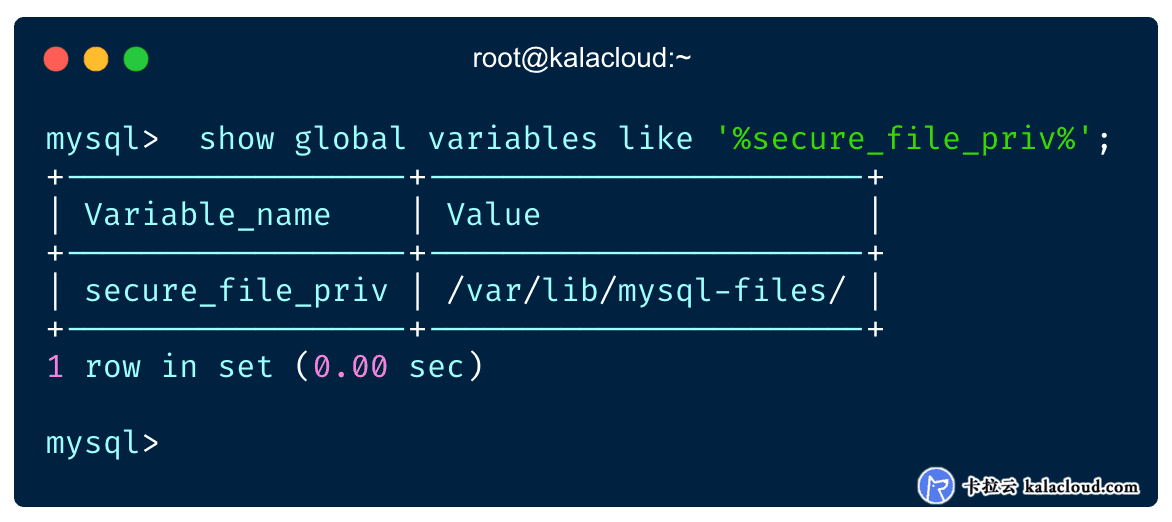
Task: Click the first mysql> prompt at top
Action: (x=102, y=141)
